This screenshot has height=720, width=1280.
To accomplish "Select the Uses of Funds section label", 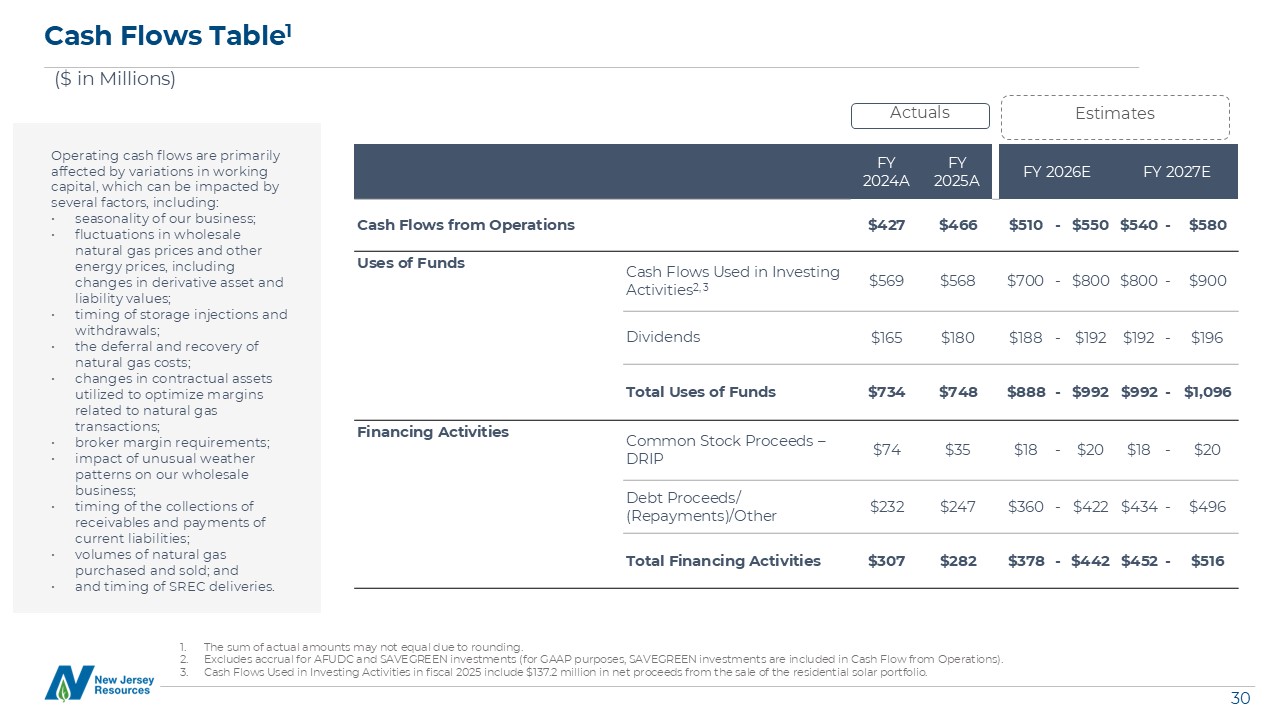I will click(x=411, y=264).
